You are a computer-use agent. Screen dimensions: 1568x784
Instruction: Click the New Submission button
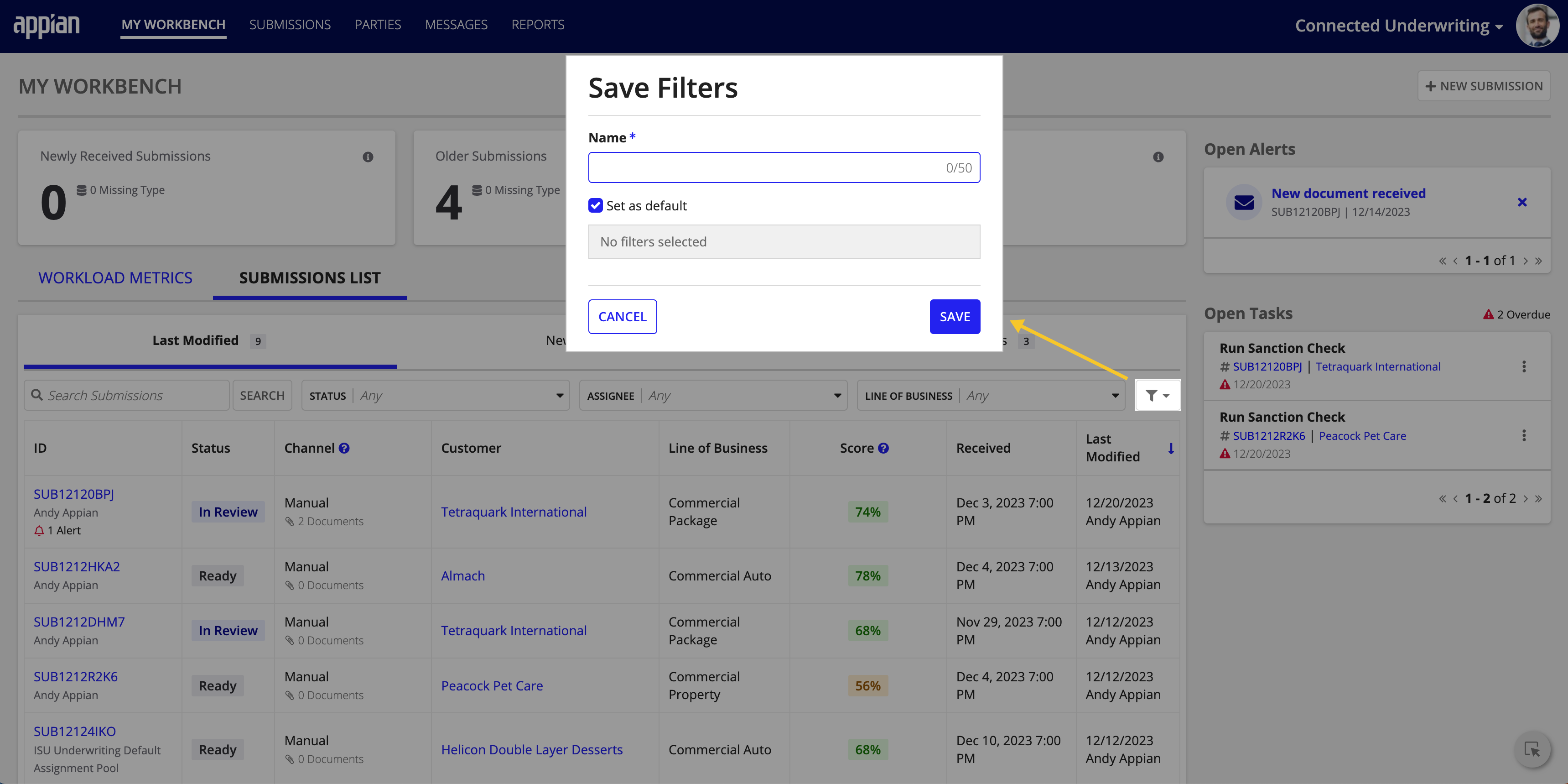click(1483, 86)
